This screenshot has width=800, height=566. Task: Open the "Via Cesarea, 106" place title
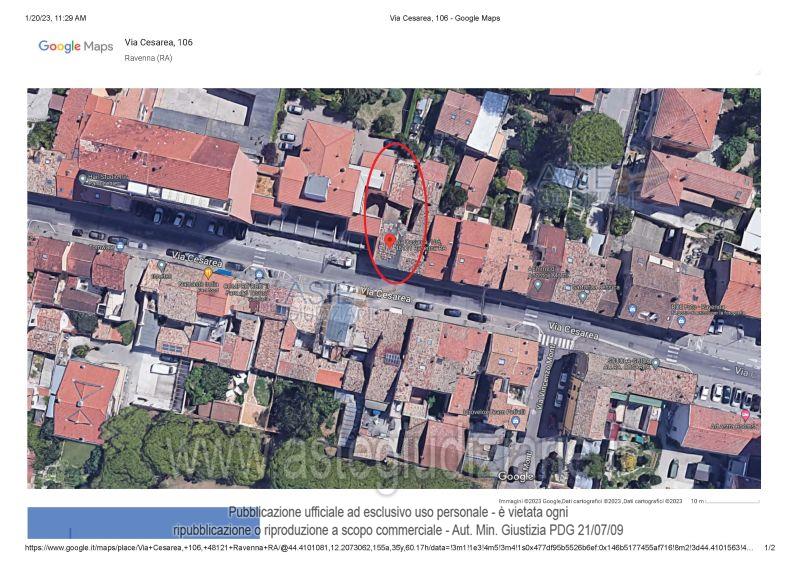coord(158,43)
